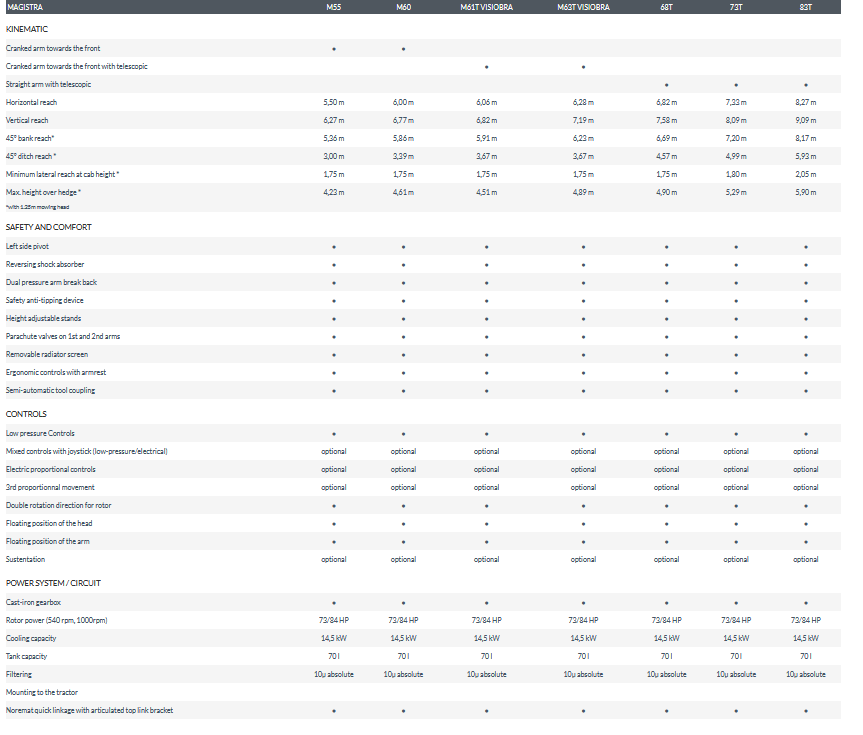Click the Horizontal reach row label
863x735 pixels.
(x=33, y=102)
